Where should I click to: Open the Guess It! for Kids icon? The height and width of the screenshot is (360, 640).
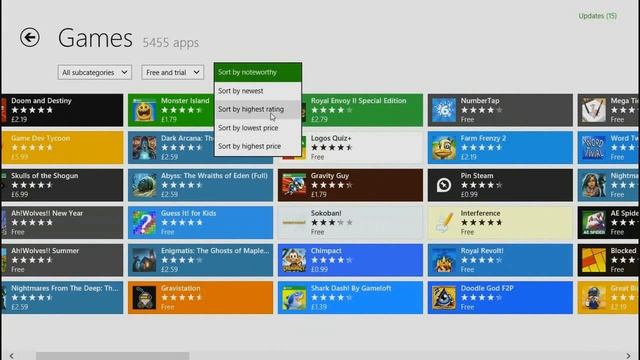tap(144, 223)
